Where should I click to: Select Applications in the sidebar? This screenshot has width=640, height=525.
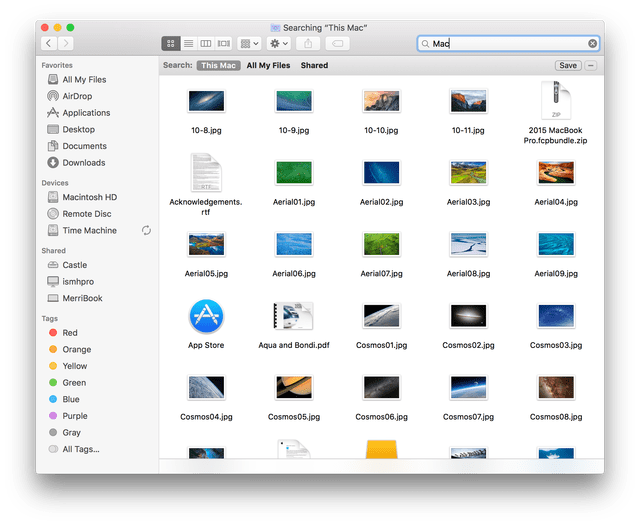point(86,113)
